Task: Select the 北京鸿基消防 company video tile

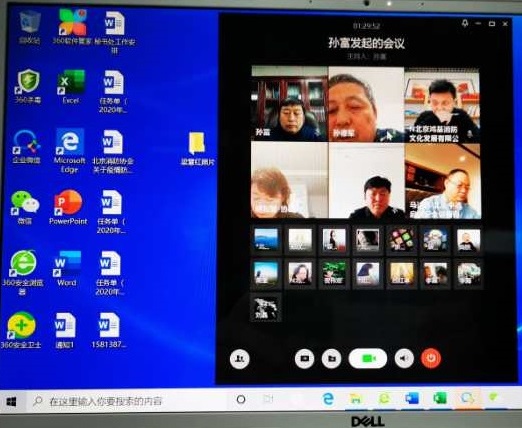Action: [x=442, y=105]
